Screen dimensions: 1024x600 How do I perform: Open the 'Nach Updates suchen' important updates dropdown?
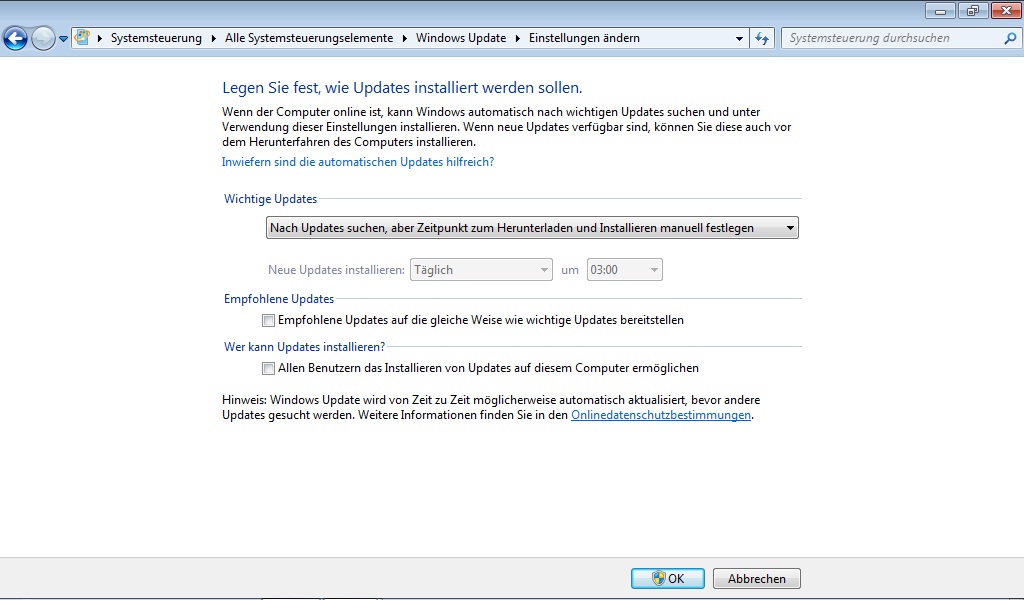tap(532, 228)
